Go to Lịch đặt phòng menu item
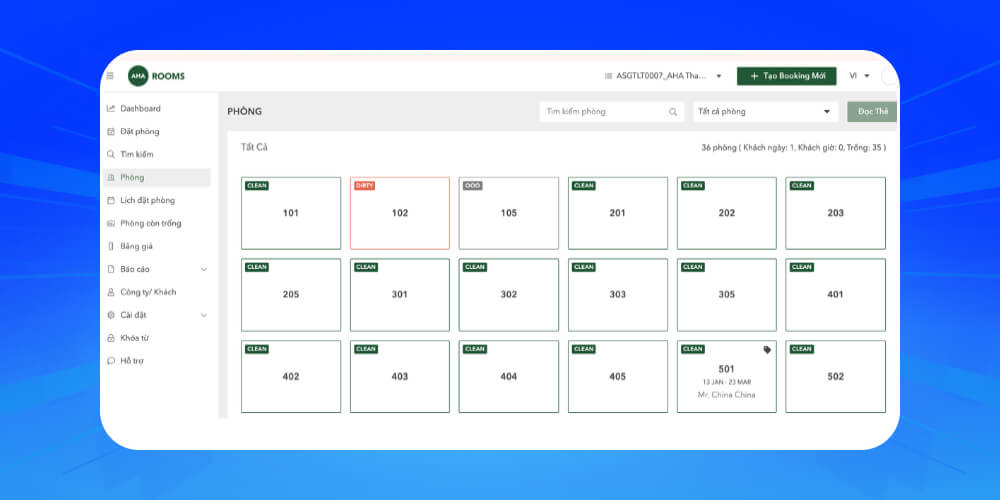The height and width of the screenshot is (500, 1000). [147, 200]
